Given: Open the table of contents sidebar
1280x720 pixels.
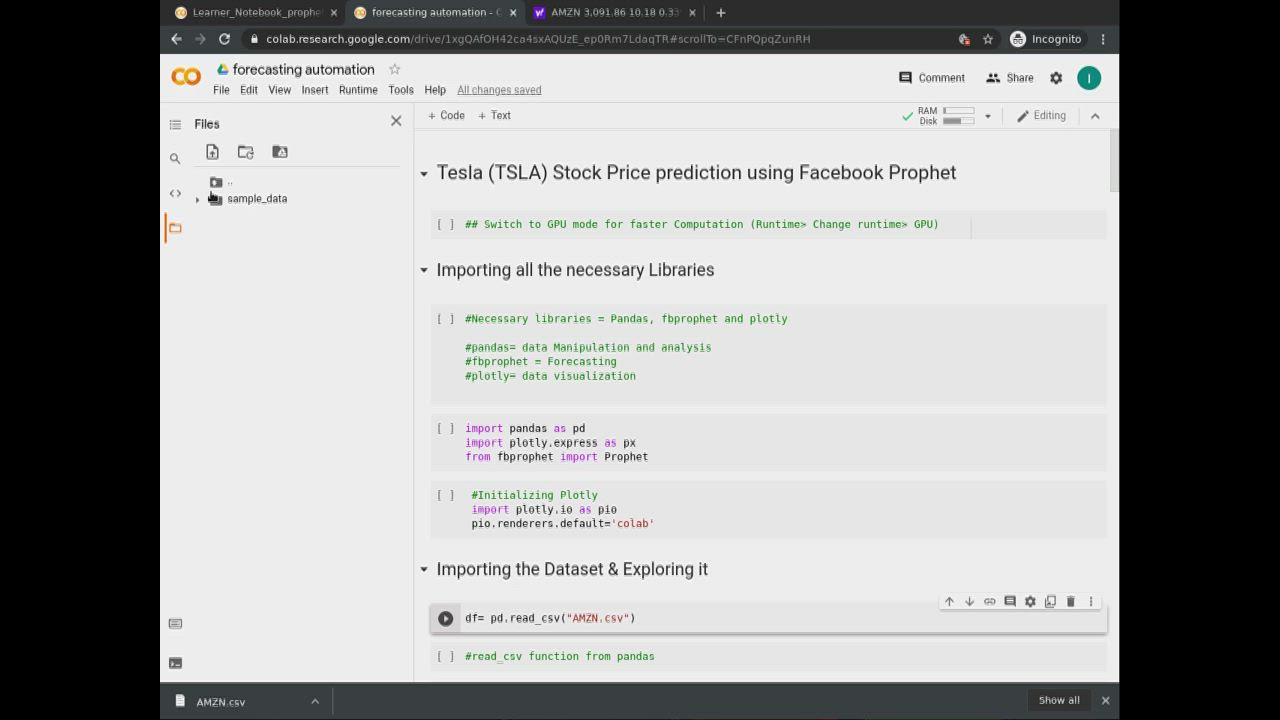Looking at the screenshot, I should [x=175, y=124].
